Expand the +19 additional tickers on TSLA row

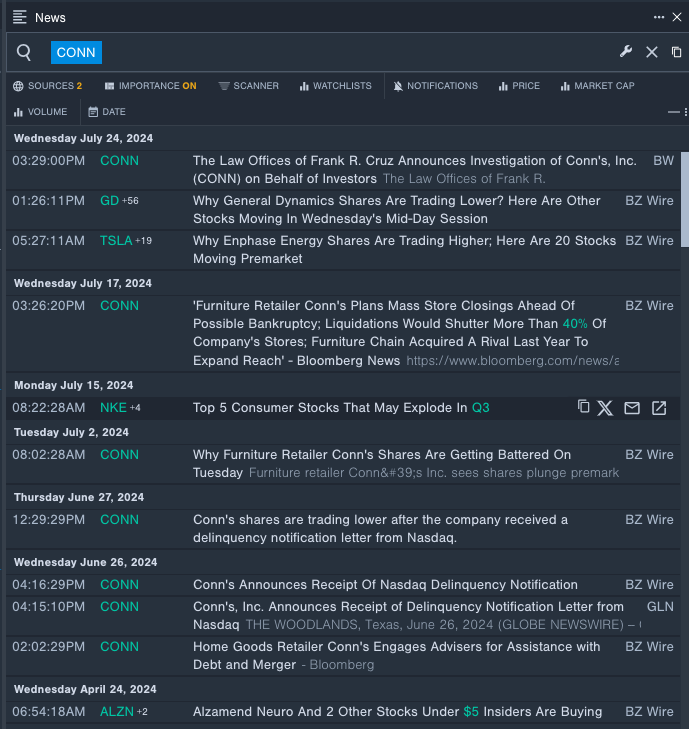[144, 241]
